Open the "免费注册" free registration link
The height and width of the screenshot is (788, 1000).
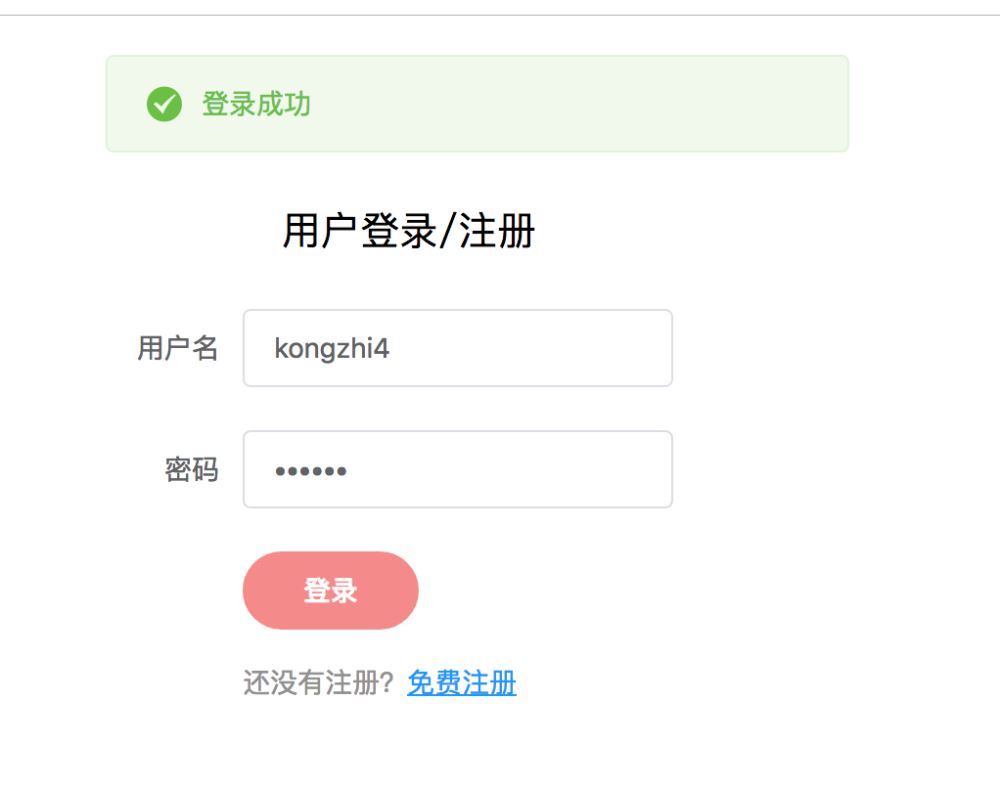[x=462, y=684]
